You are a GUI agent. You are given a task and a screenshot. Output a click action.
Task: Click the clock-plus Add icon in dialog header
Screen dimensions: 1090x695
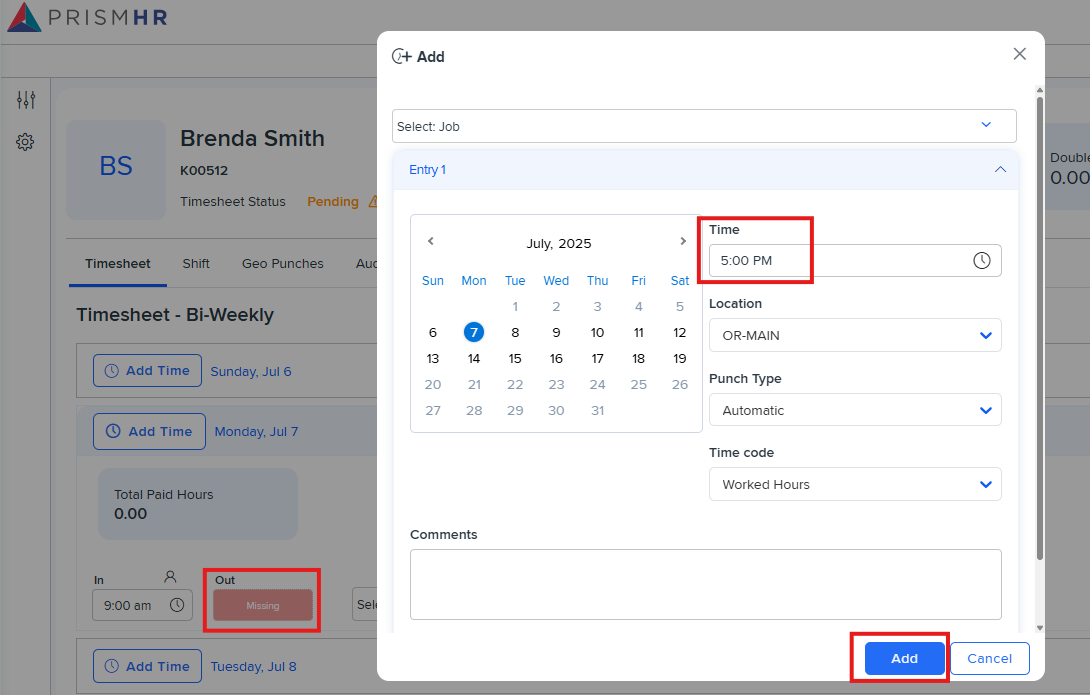click(x=399, y=56)
